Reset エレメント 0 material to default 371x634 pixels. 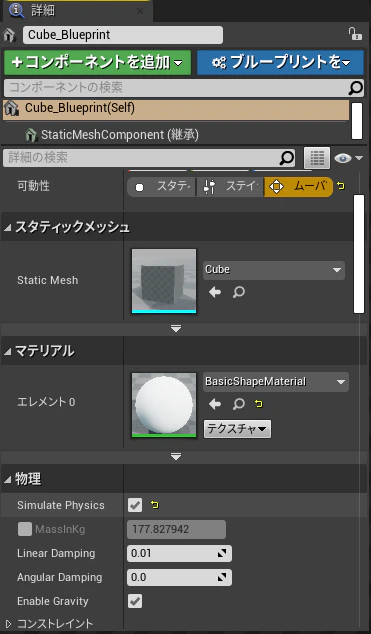coord(259,404)
